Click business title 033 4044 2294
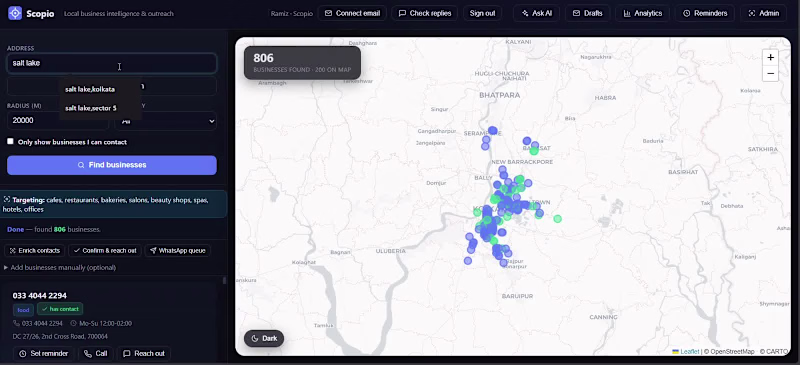This screenshot has width=800, height=365. [x=40, y=296]
